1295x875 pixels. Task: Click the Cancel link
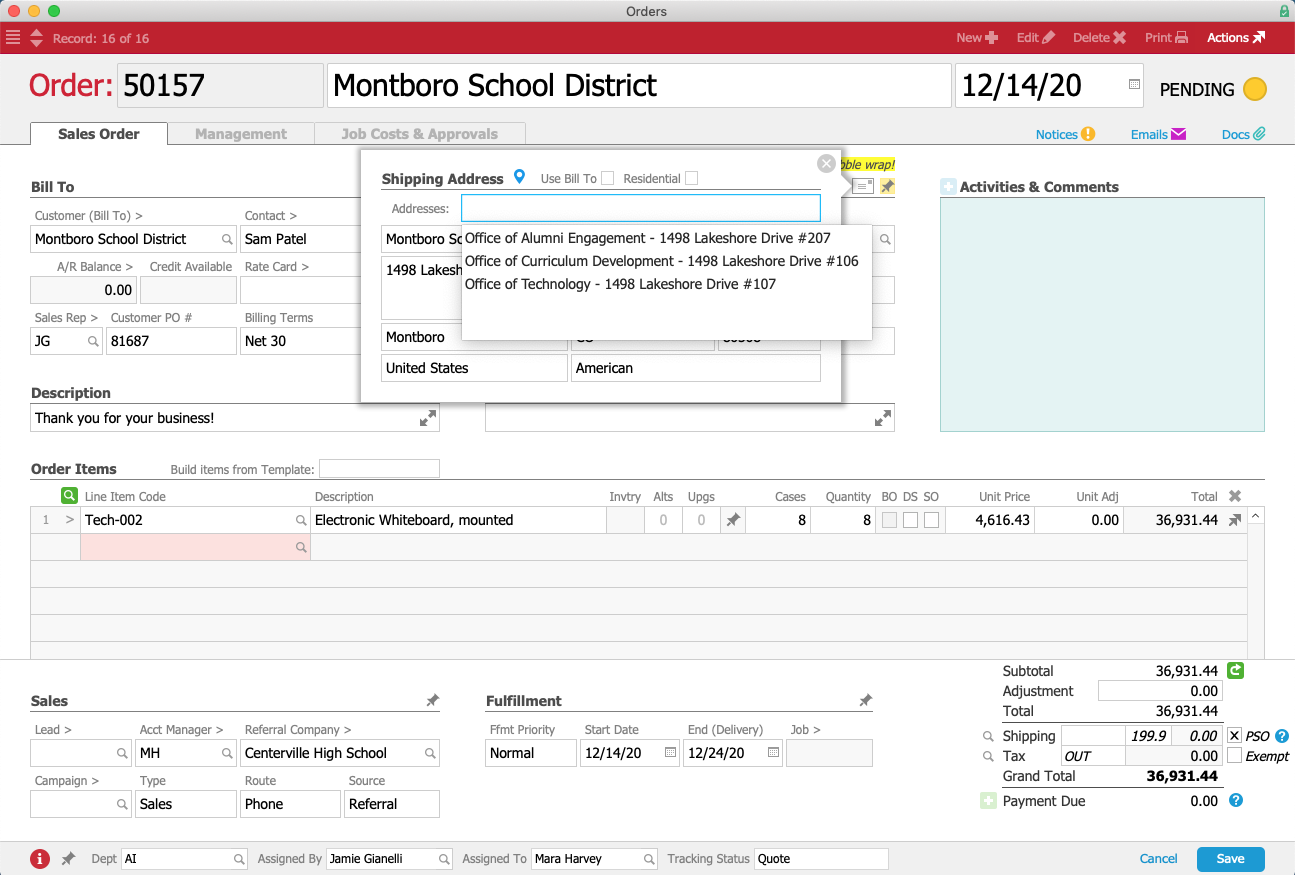click(x=1159, y=858)
